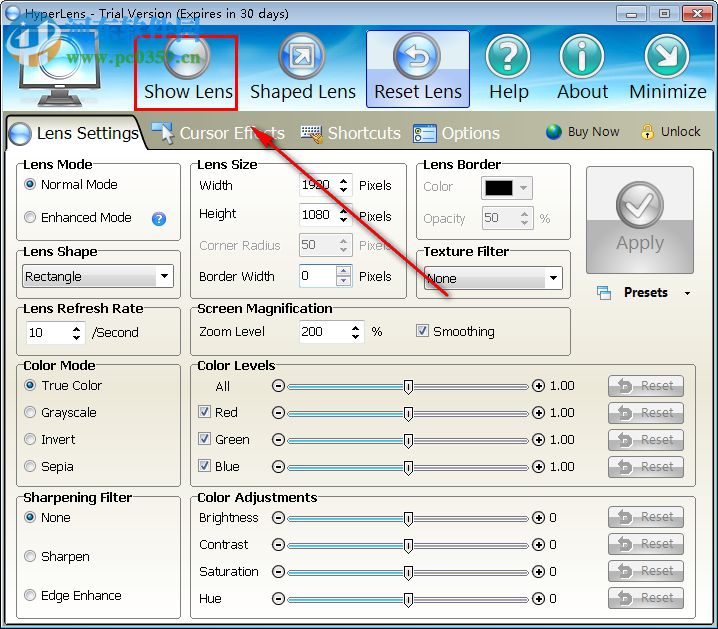Image resolution: width=718 pixels, height=629 pixels.
Task: Increase Zoom Level using up spinner
Action: [x=355, y=327]
